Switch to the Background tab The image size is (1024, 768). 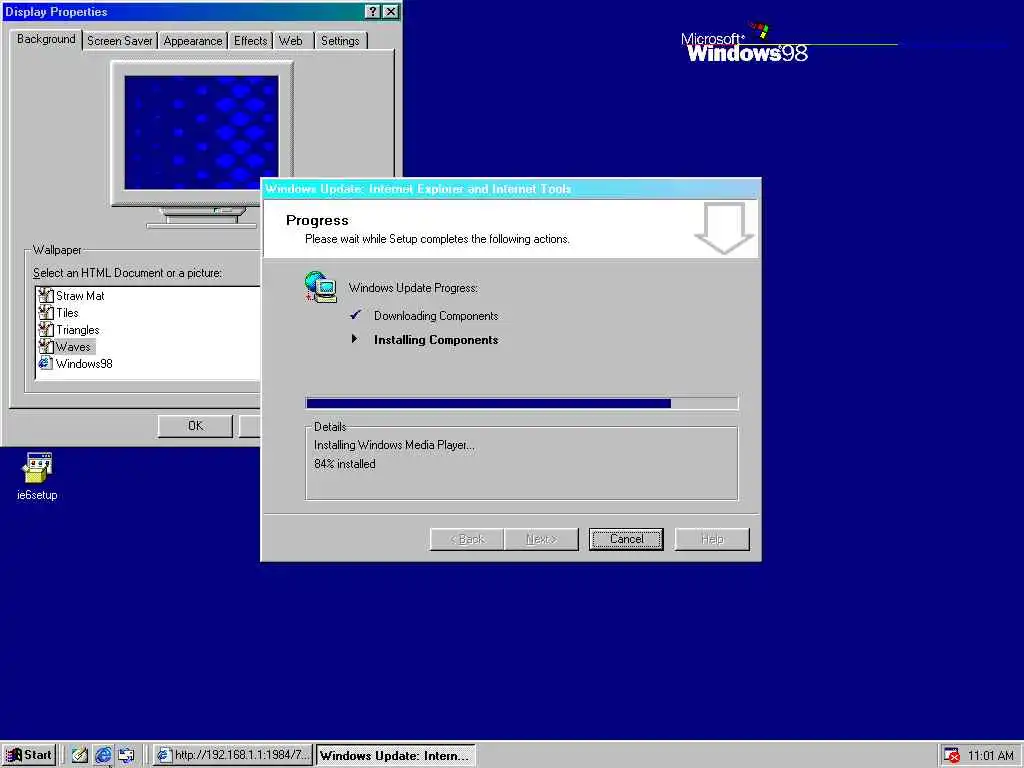pos(46,39)
